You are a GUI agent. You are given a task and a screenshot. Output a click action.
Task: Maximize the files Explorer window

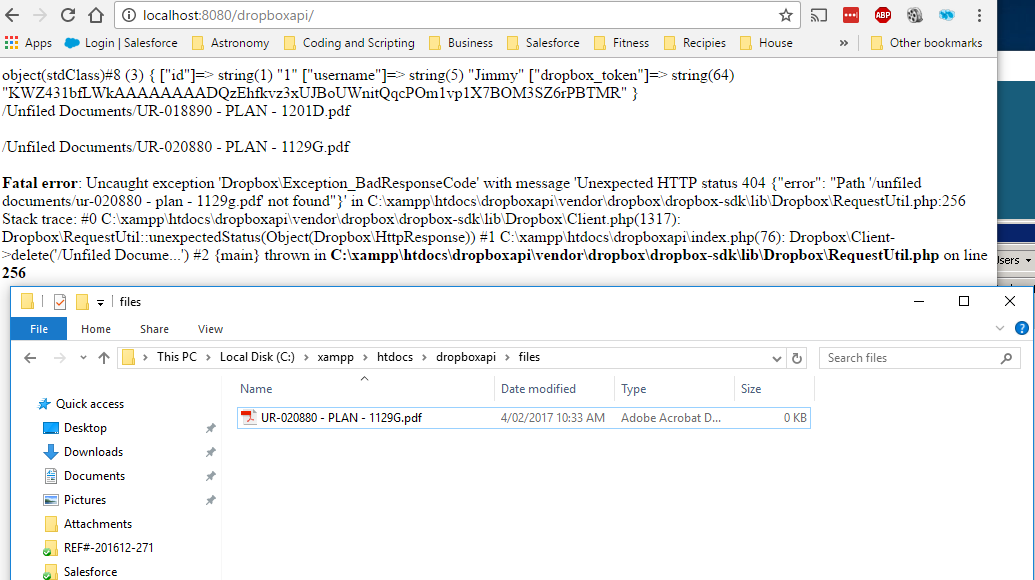pyautogui.click(x=964, y=302)
